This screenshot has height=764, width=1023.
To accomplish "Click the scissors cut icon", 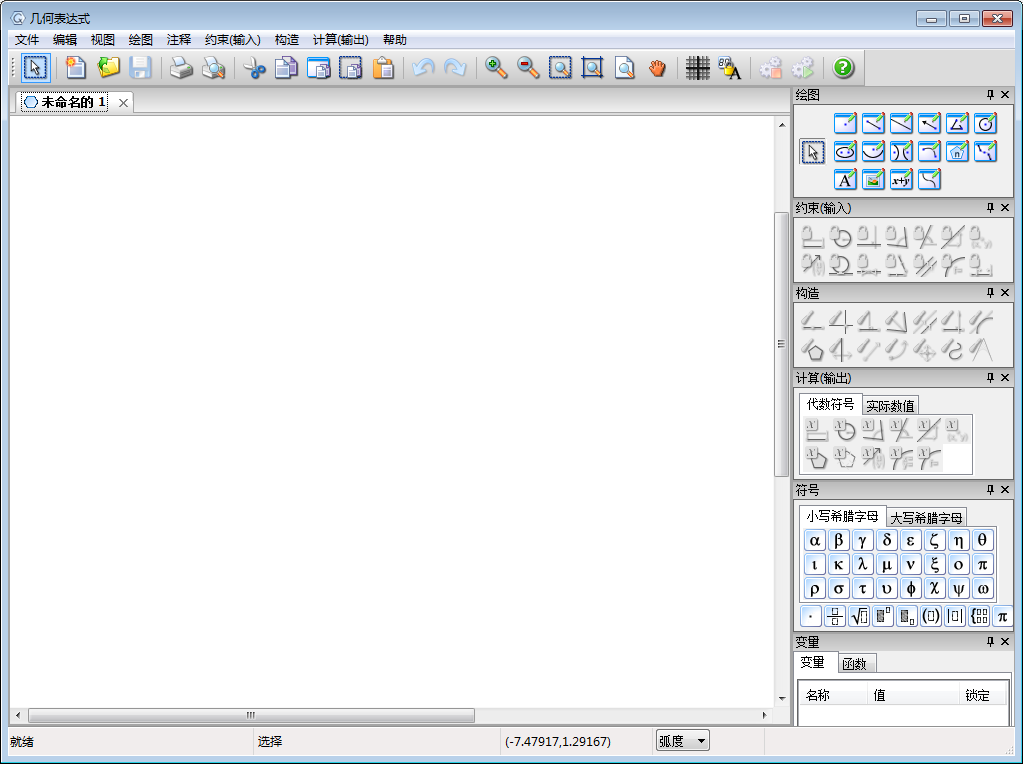I will [x=254, y=67].
